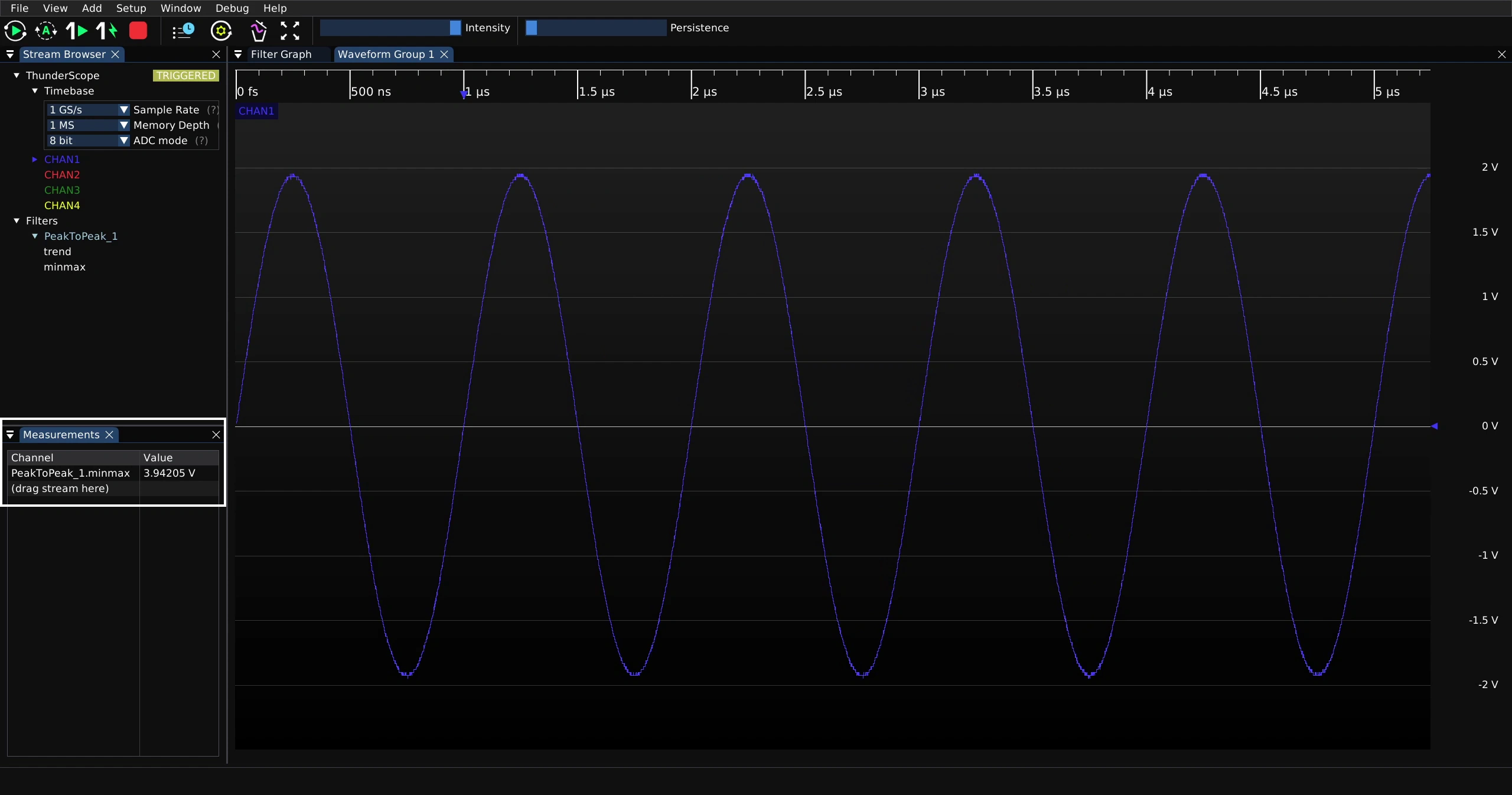The image size is (1512, 795).
Task: Collapse the PeakToPeak_1 tree node
Action: pyautogui.click(x=35, y=236)
